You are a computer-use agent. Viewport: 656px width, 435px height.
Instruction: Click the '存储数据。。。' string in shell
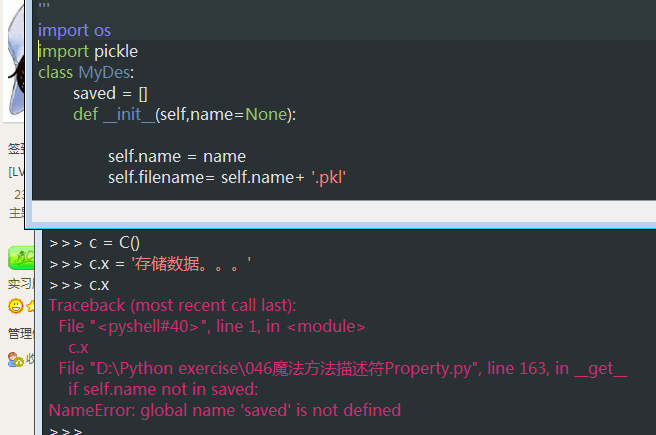[190, 264]
